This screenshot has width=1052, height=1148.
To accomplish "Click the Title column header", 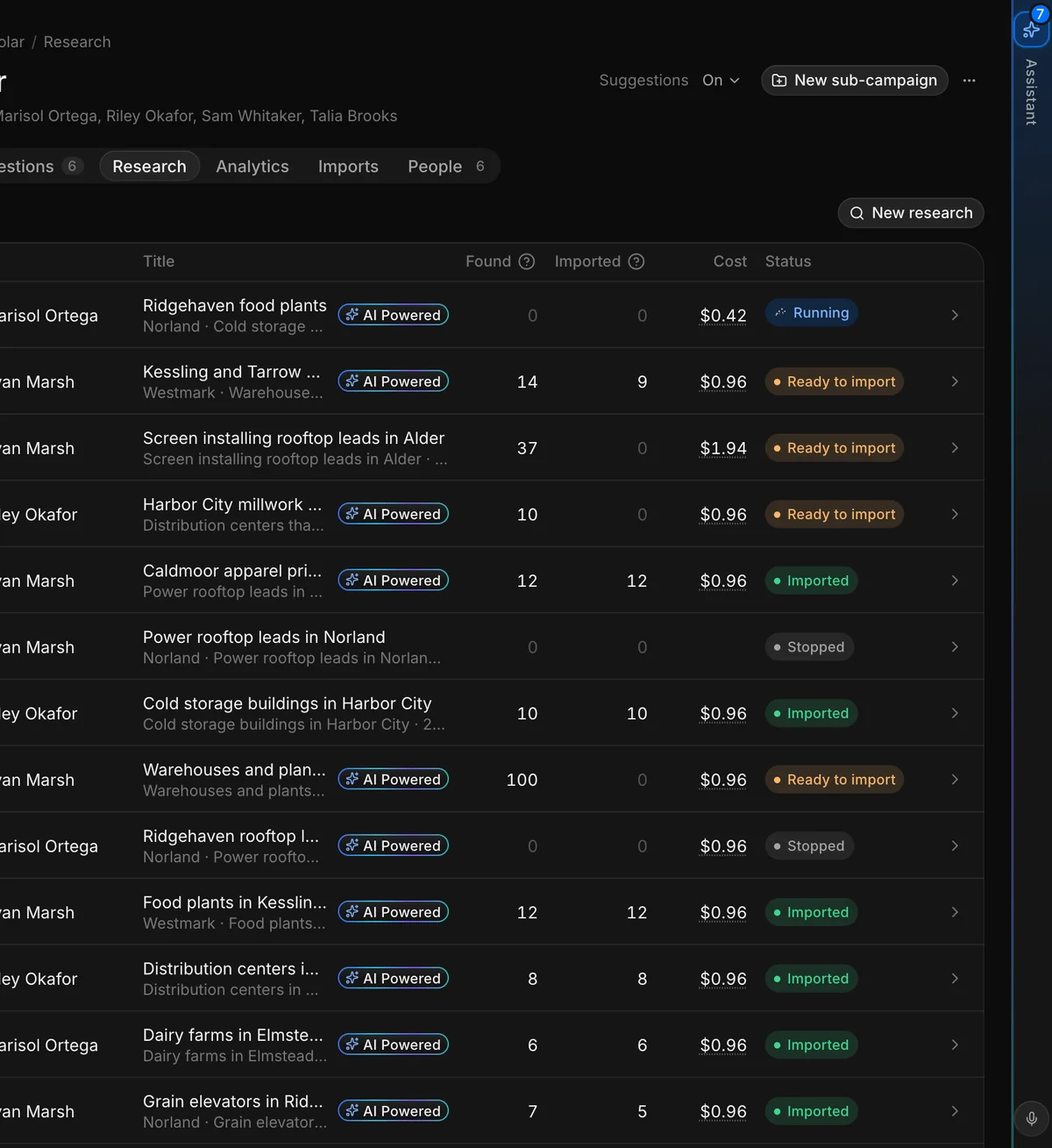I will tap(159, 261).
